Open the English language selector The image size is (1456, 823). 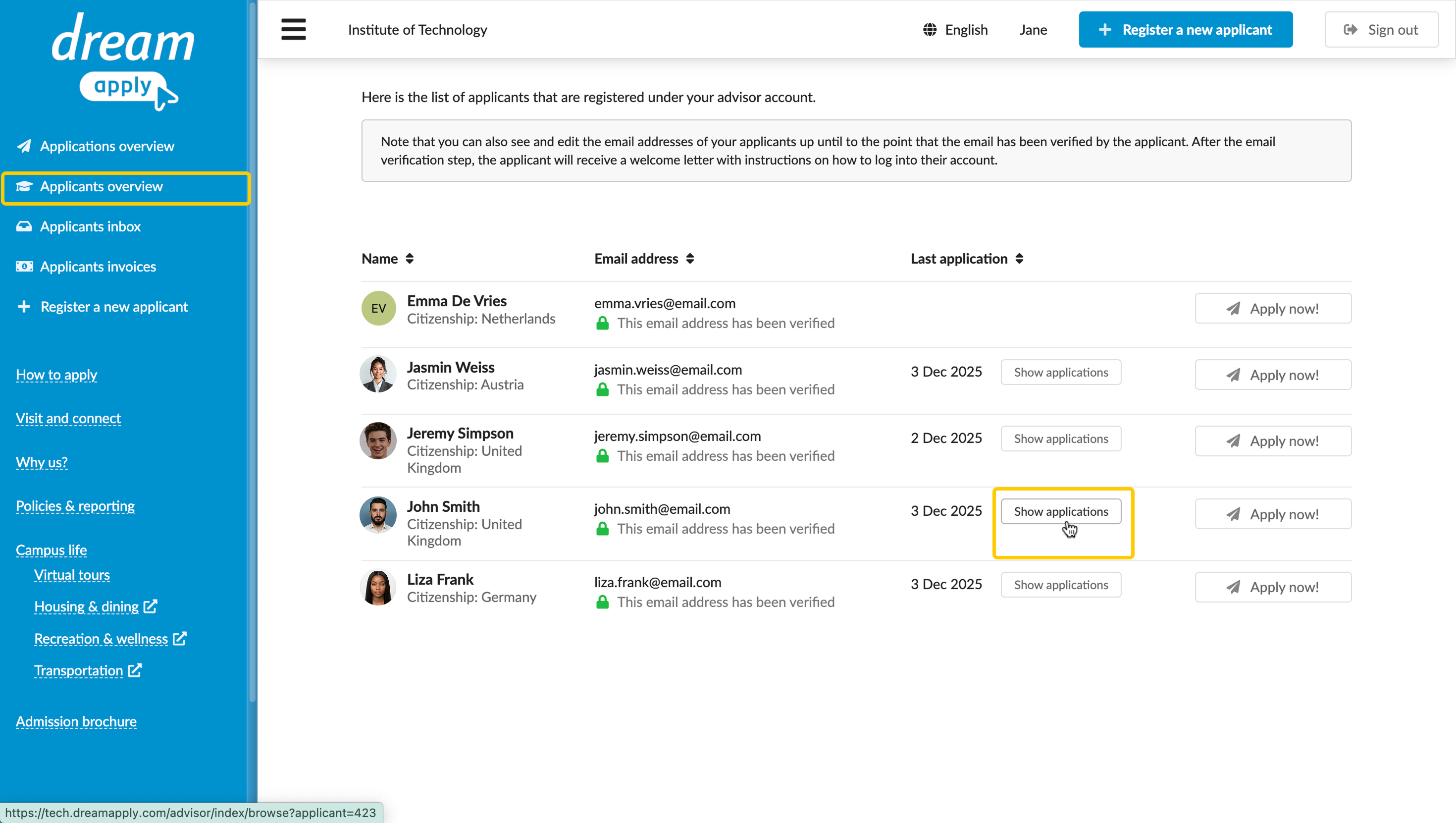coord(955,29)
